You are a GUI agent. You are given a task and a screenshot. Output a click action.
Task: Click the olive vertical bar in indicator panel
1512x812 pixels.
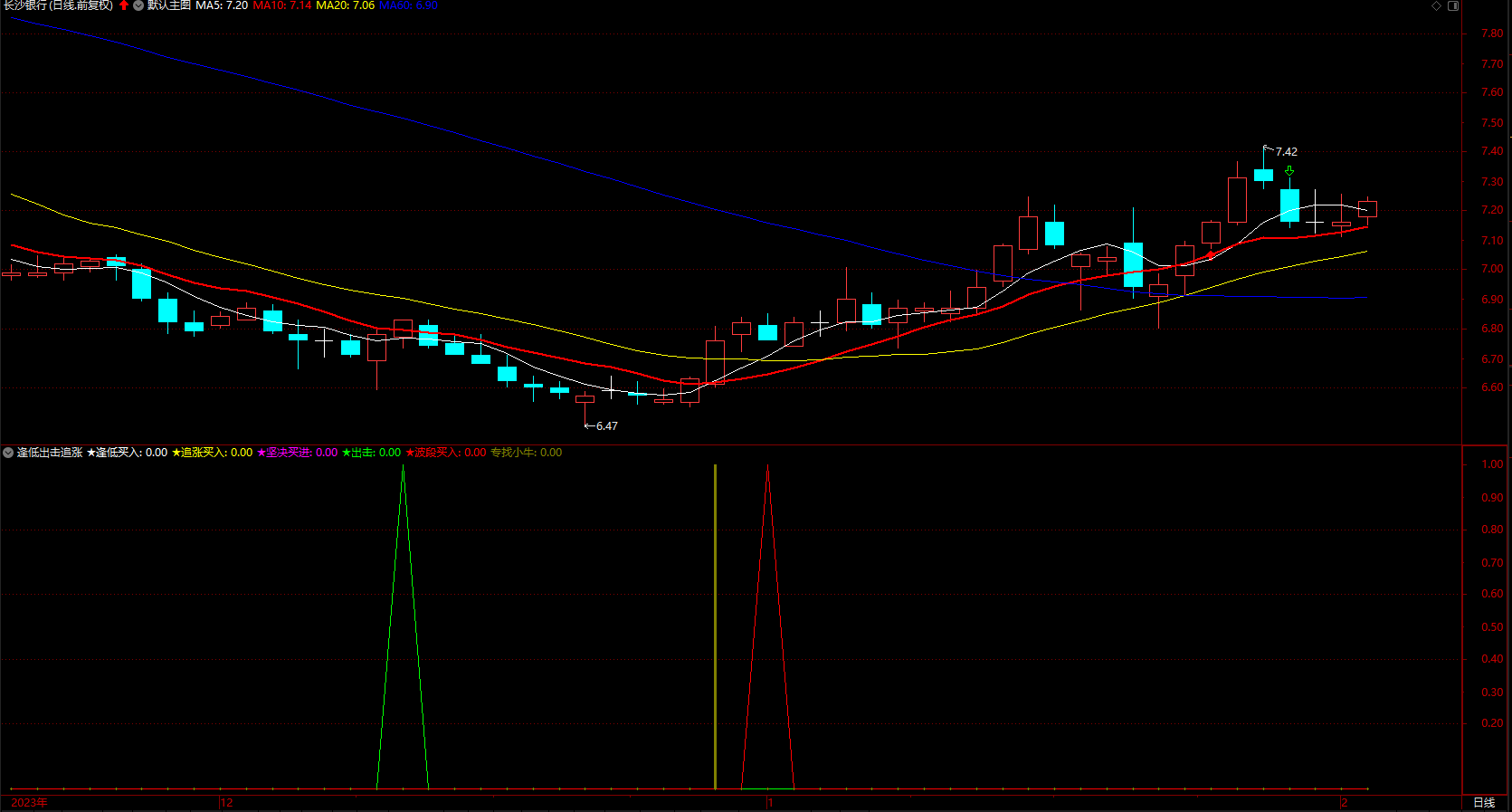click(715, 626)
